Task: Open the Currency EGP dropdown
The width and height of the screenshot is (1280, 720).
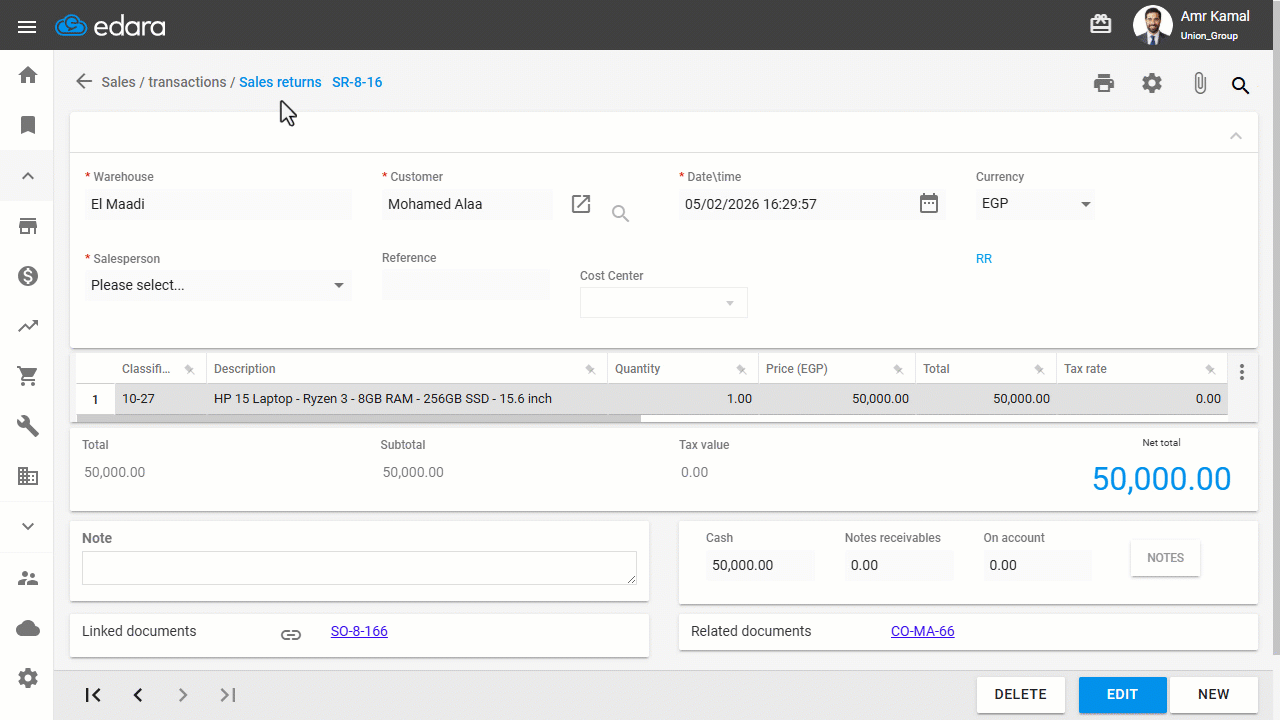Action: click(1035, 204)
